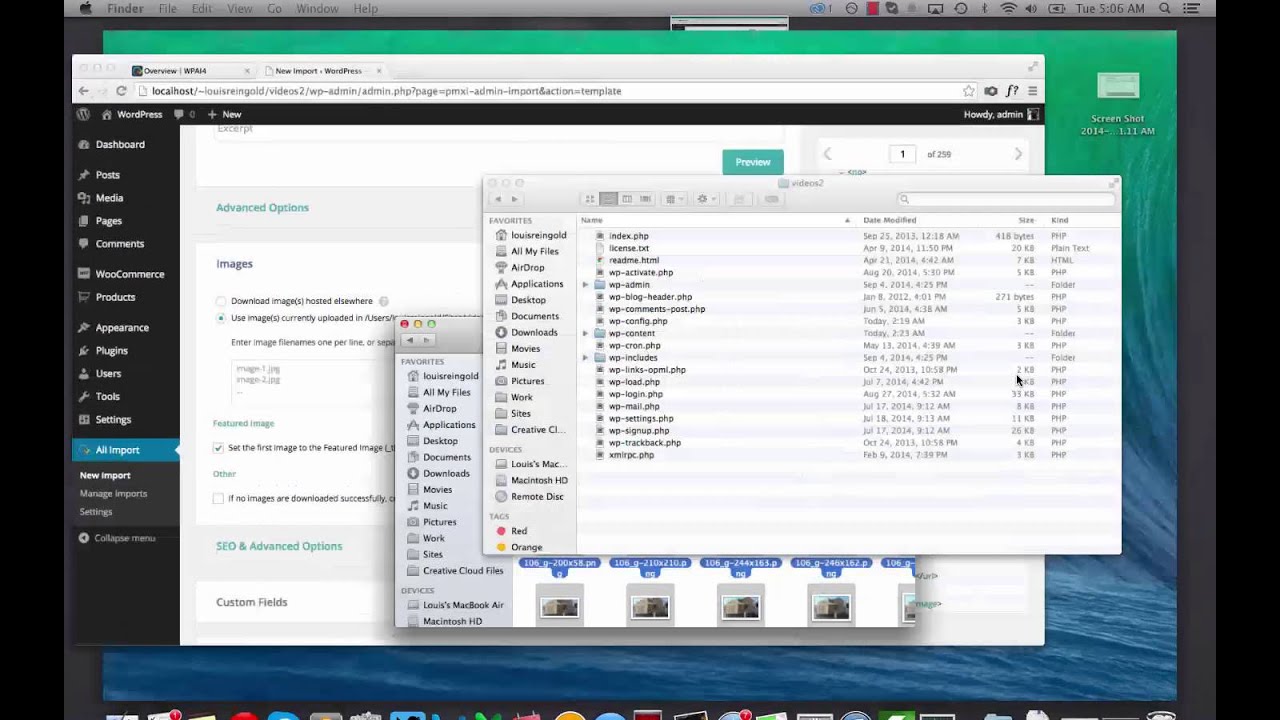Open Tools in the WordPress sidebar
This screenshot has width=1280, height=720.
[107, 397]
